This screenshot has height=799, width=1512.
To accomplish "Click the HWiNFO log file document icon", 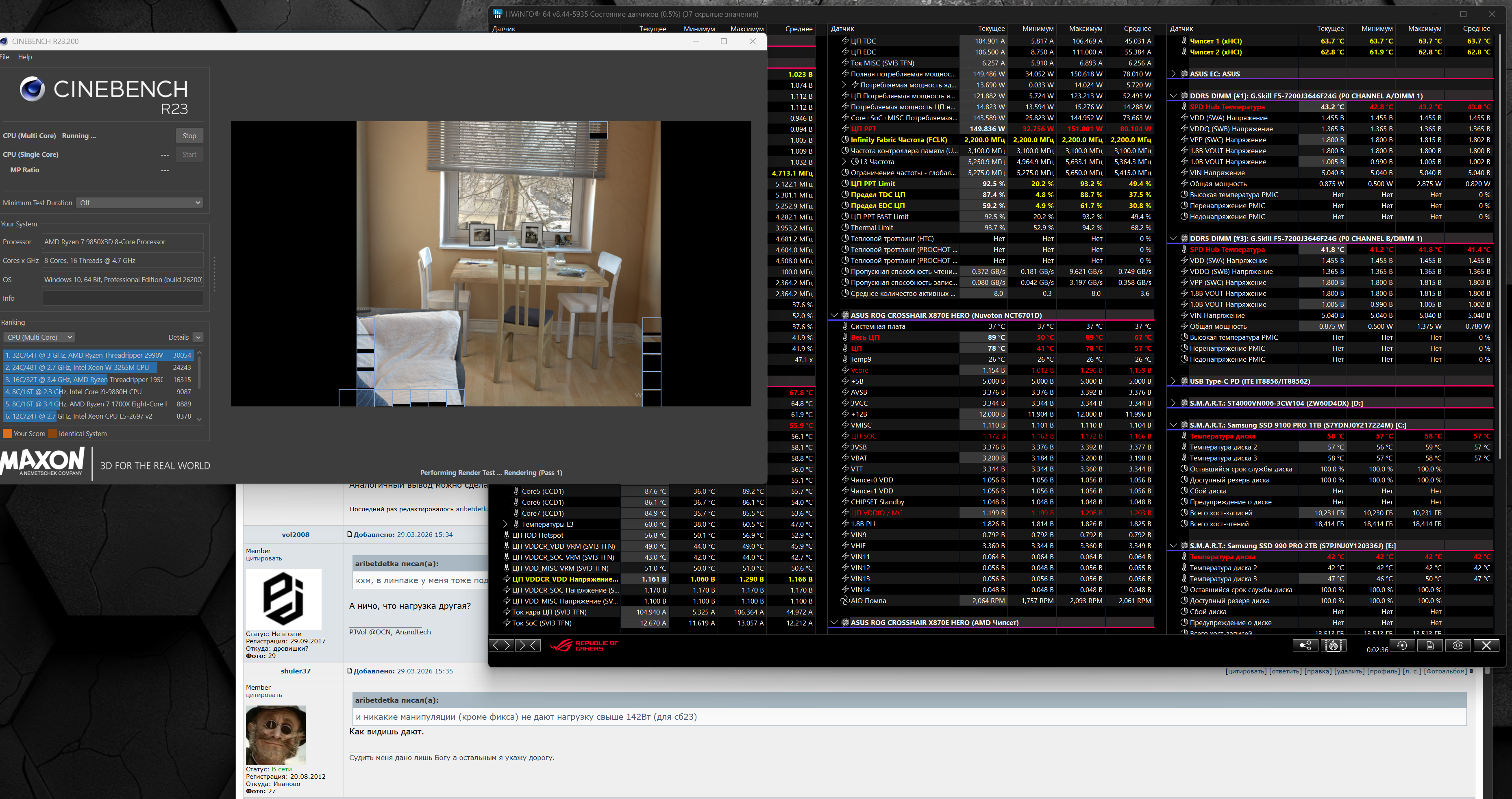I will (x=1430, y=645).
